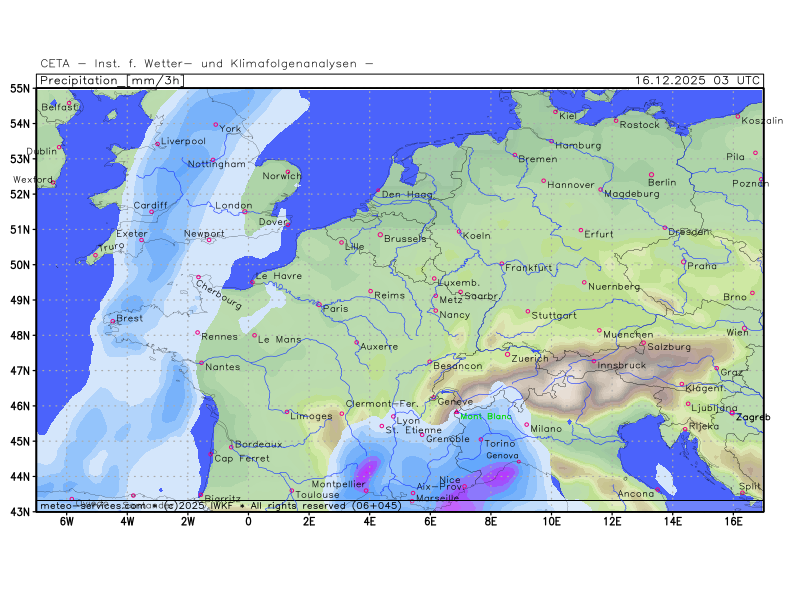
Task: Click the Paris city marker
Action: coord(320,304)
